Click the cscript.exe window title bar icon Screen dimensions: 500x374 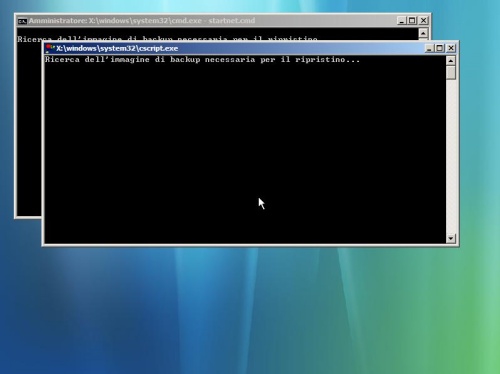(50, 48)
